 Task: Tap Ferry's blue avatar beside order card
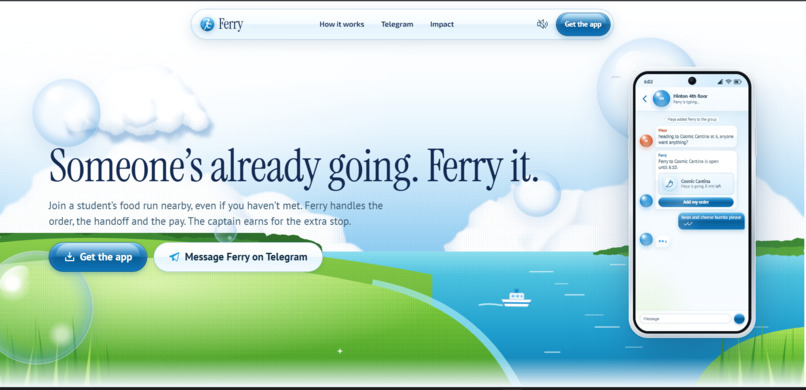coord(646,201)
